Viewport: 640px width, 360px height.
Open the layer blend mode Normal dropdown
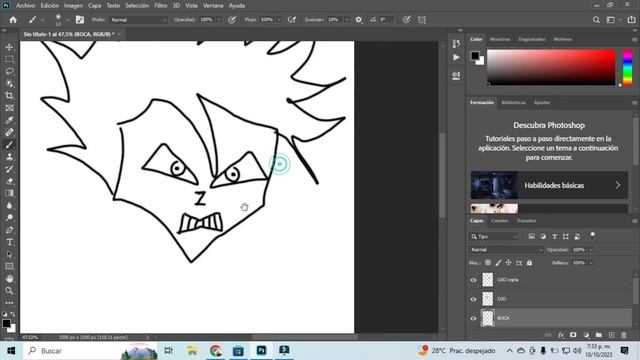[507, 250]
